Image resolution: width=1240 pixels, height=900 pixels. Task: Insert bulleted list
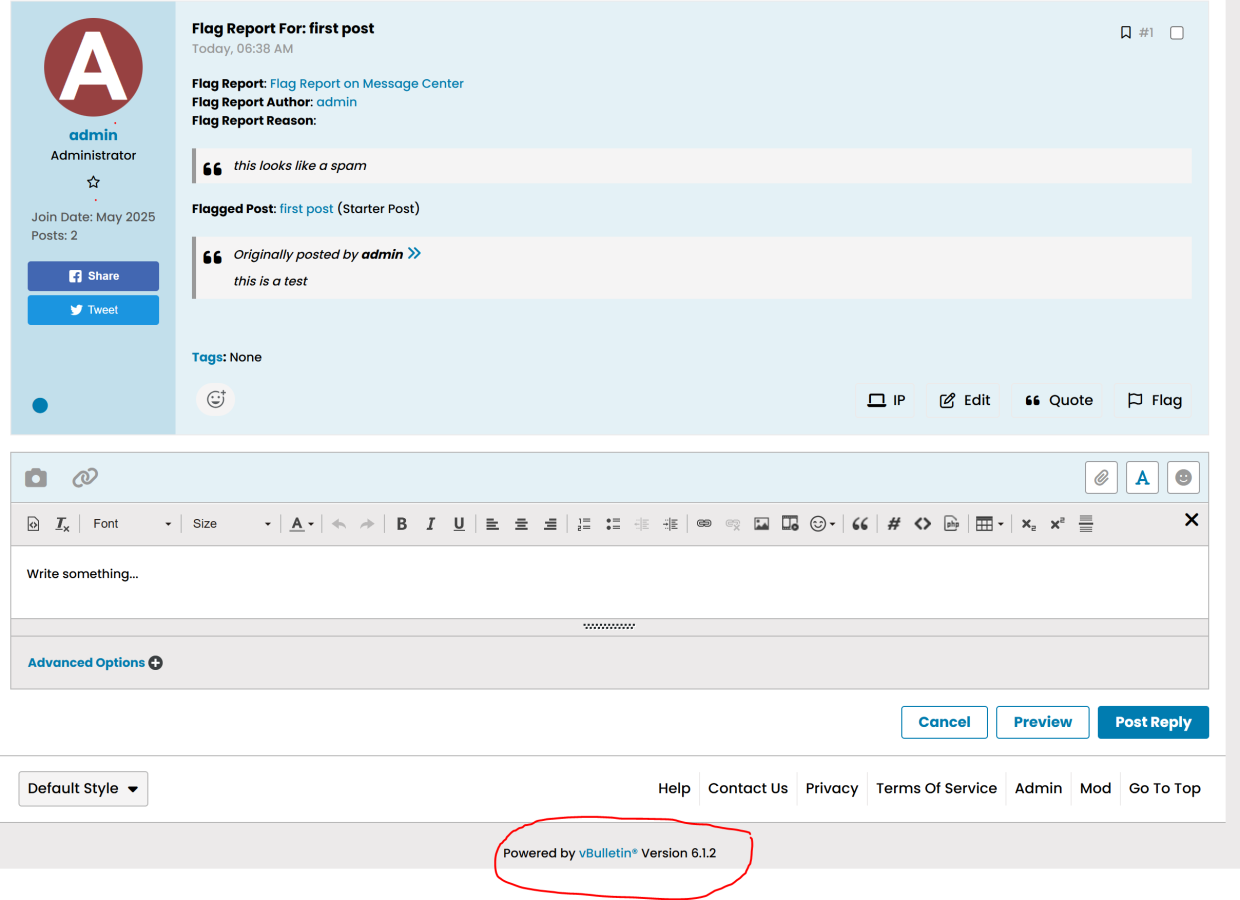click(x=613, y=524)
